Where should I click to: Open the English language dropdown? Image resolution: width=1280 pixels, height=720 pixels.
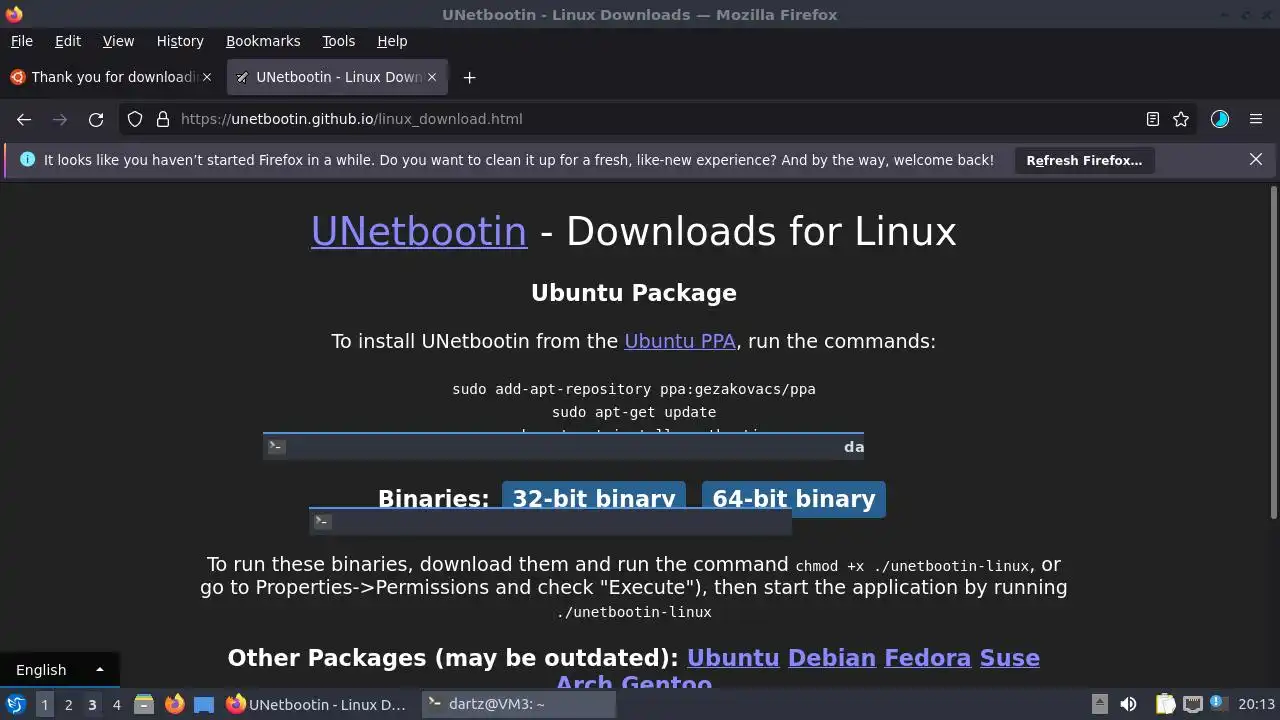pyautogui.click(x=59, y=670)
